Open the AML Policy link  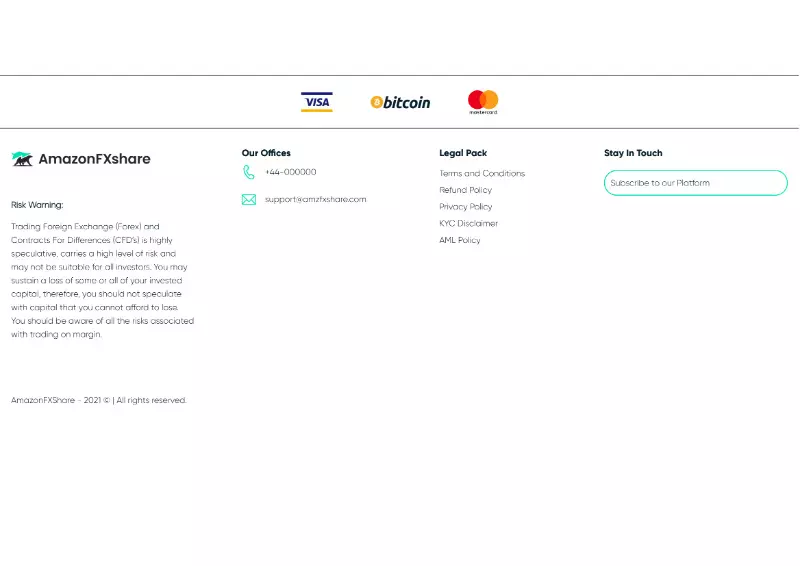click(460, 240)
